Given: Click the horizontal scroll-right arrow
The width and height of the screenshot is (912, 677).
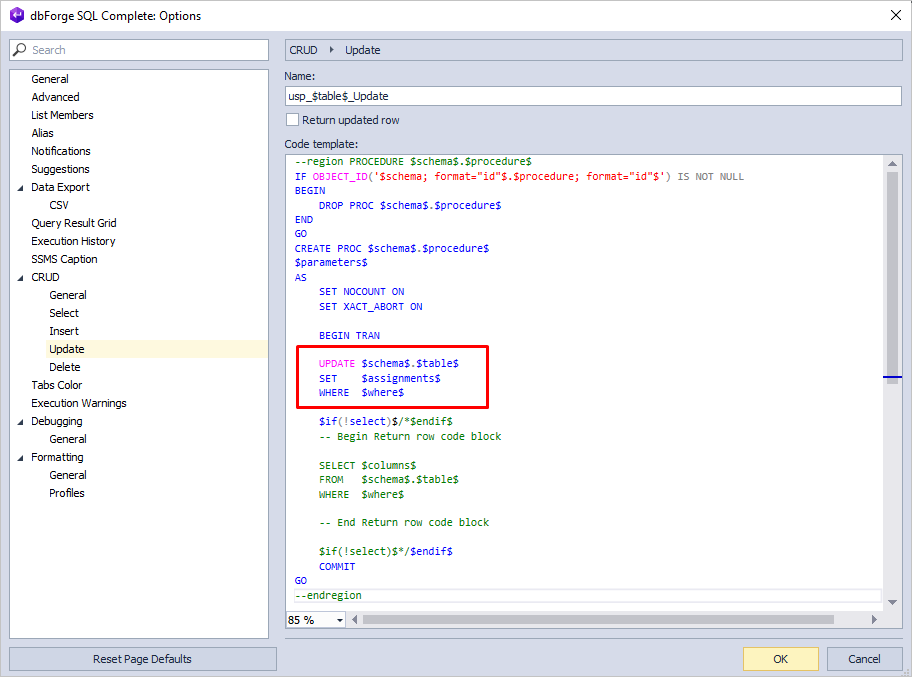Looking at the screenshot, I should 874,620.
